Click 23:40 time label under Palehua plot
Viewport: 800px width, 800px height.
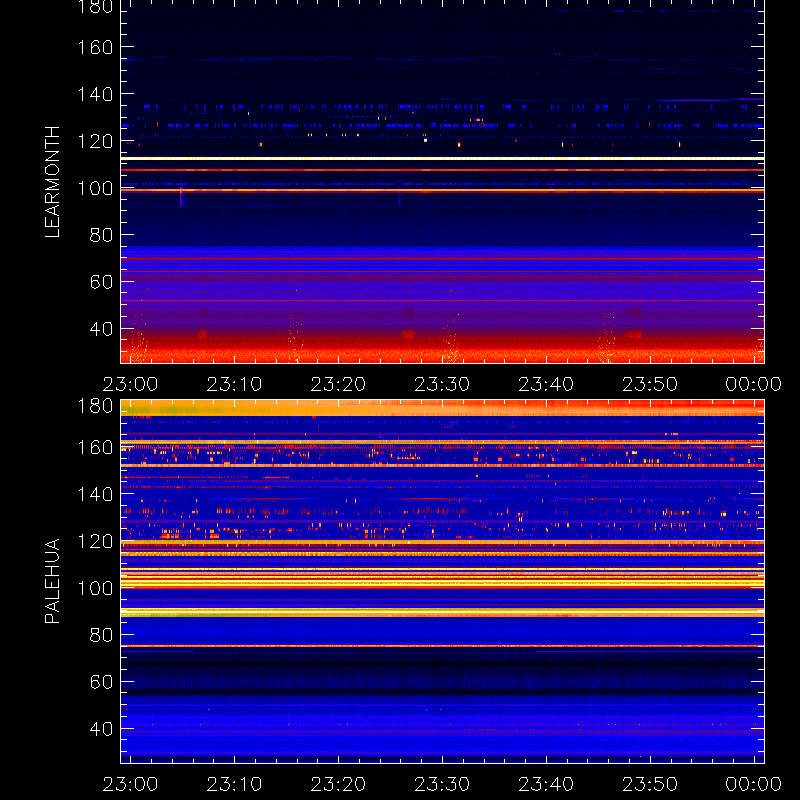click(546, 784)
